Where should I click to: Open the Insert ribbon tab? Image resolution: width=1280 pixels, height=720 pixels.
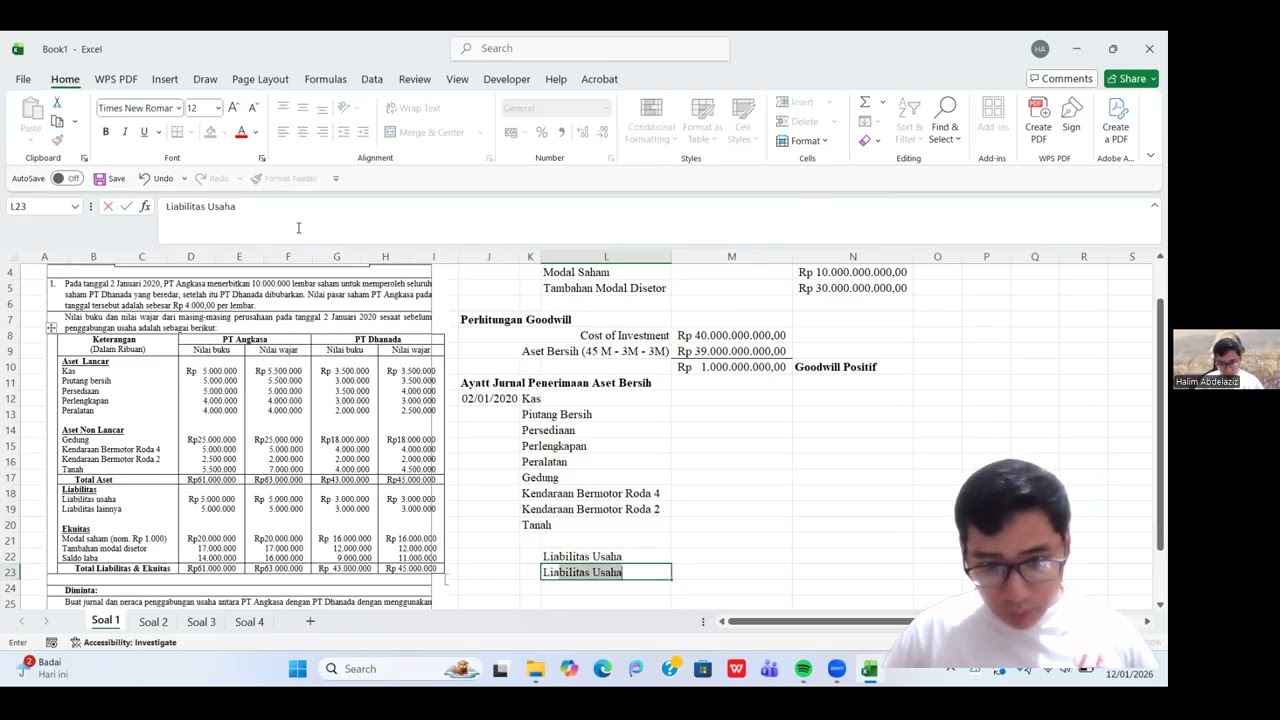click(x=165, y=79)
